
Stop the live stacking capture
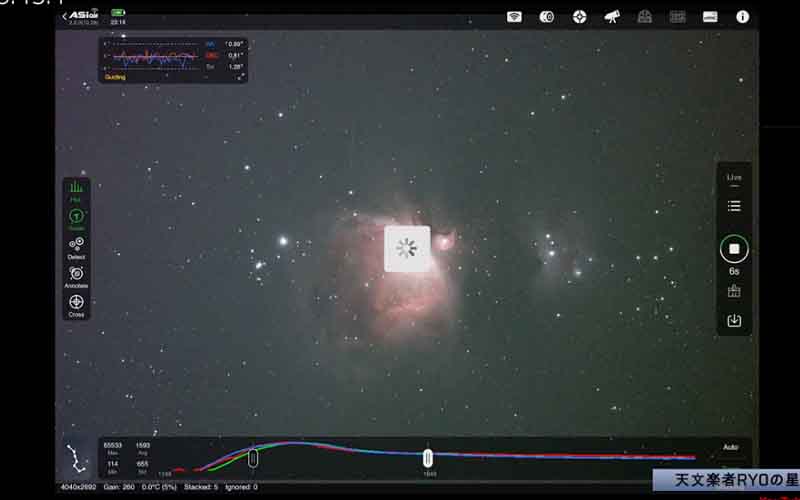(x=734, y=248)
